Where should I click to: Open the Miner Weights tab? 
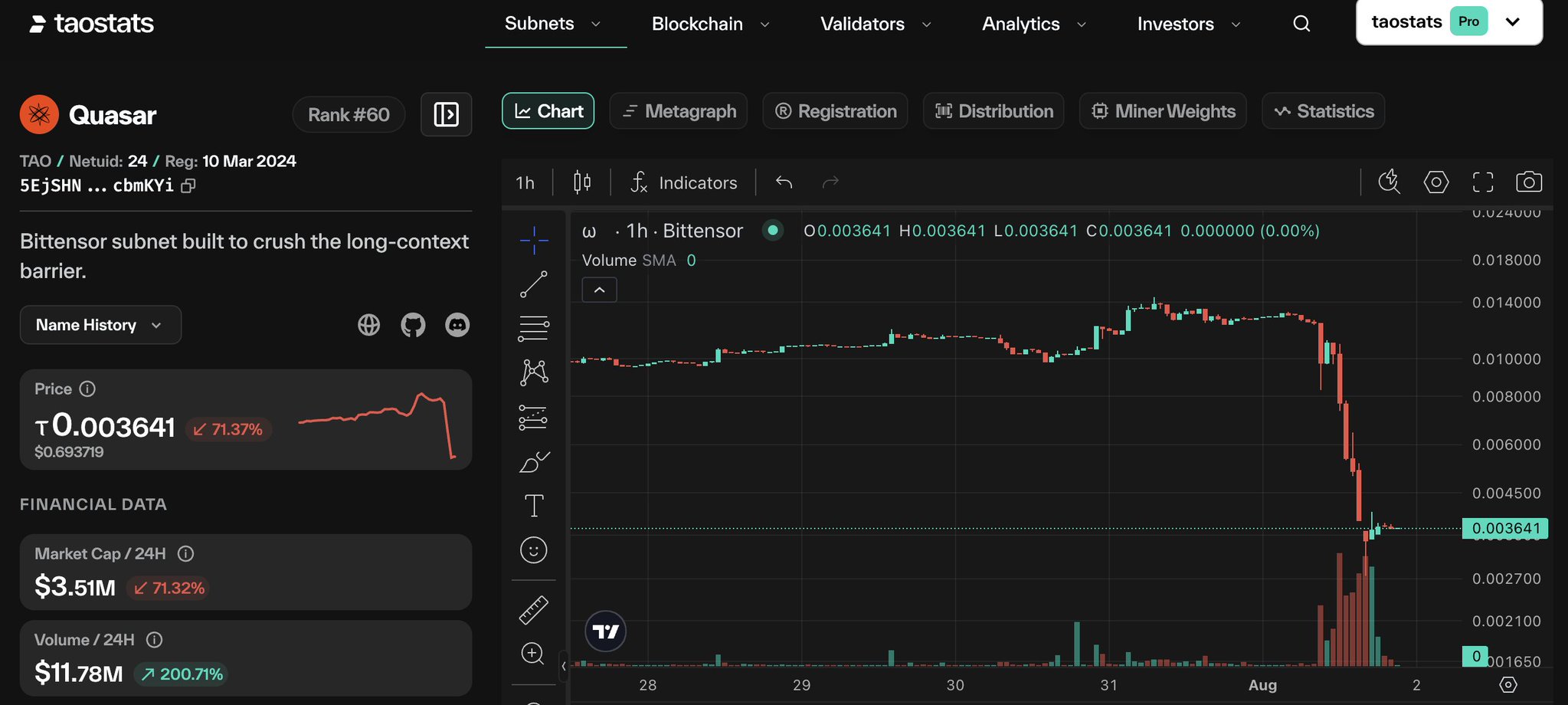[1163, 111]
